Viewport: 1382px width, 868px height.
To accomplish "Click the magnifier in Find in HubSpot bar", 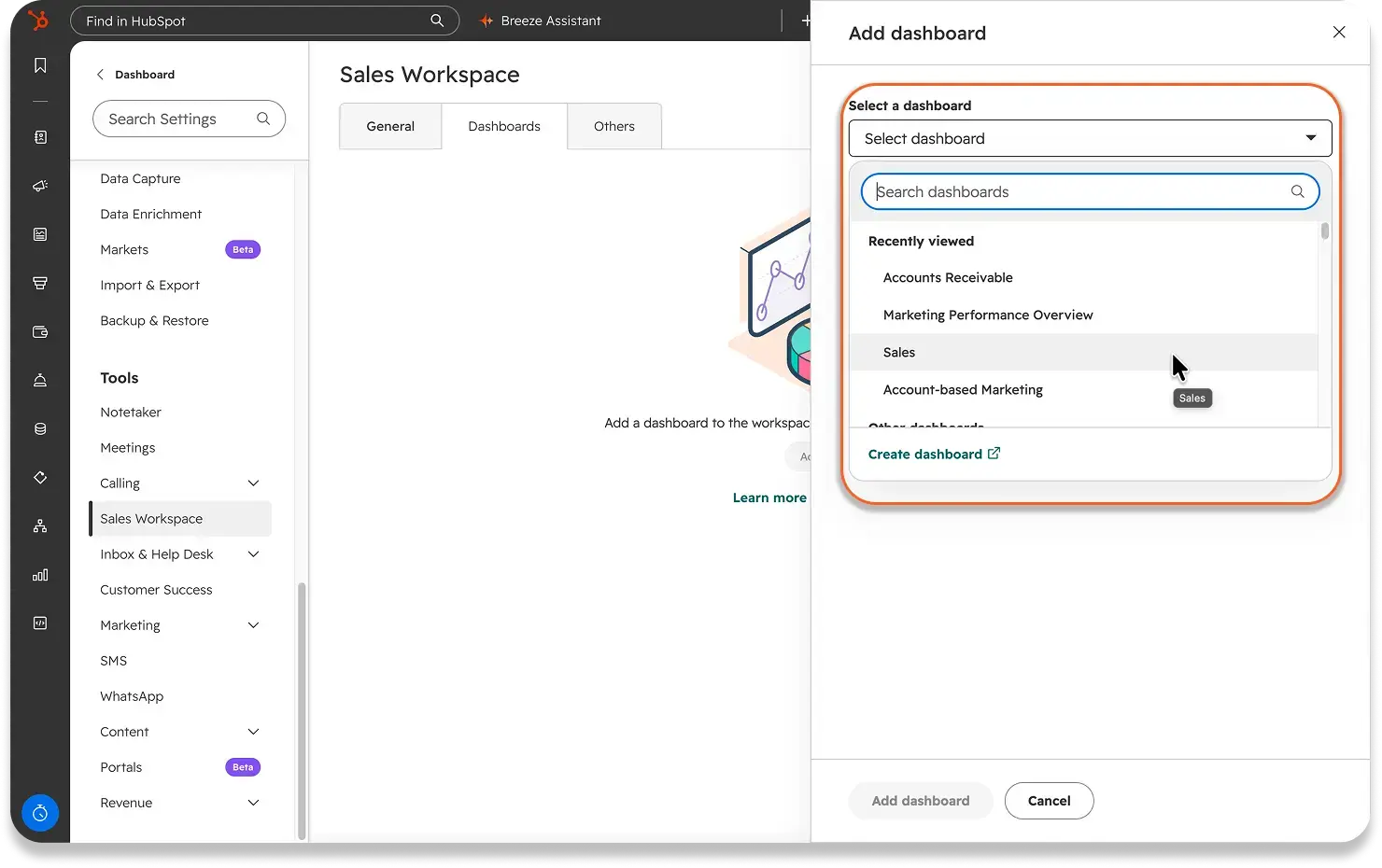I will [x=437, y=21].
